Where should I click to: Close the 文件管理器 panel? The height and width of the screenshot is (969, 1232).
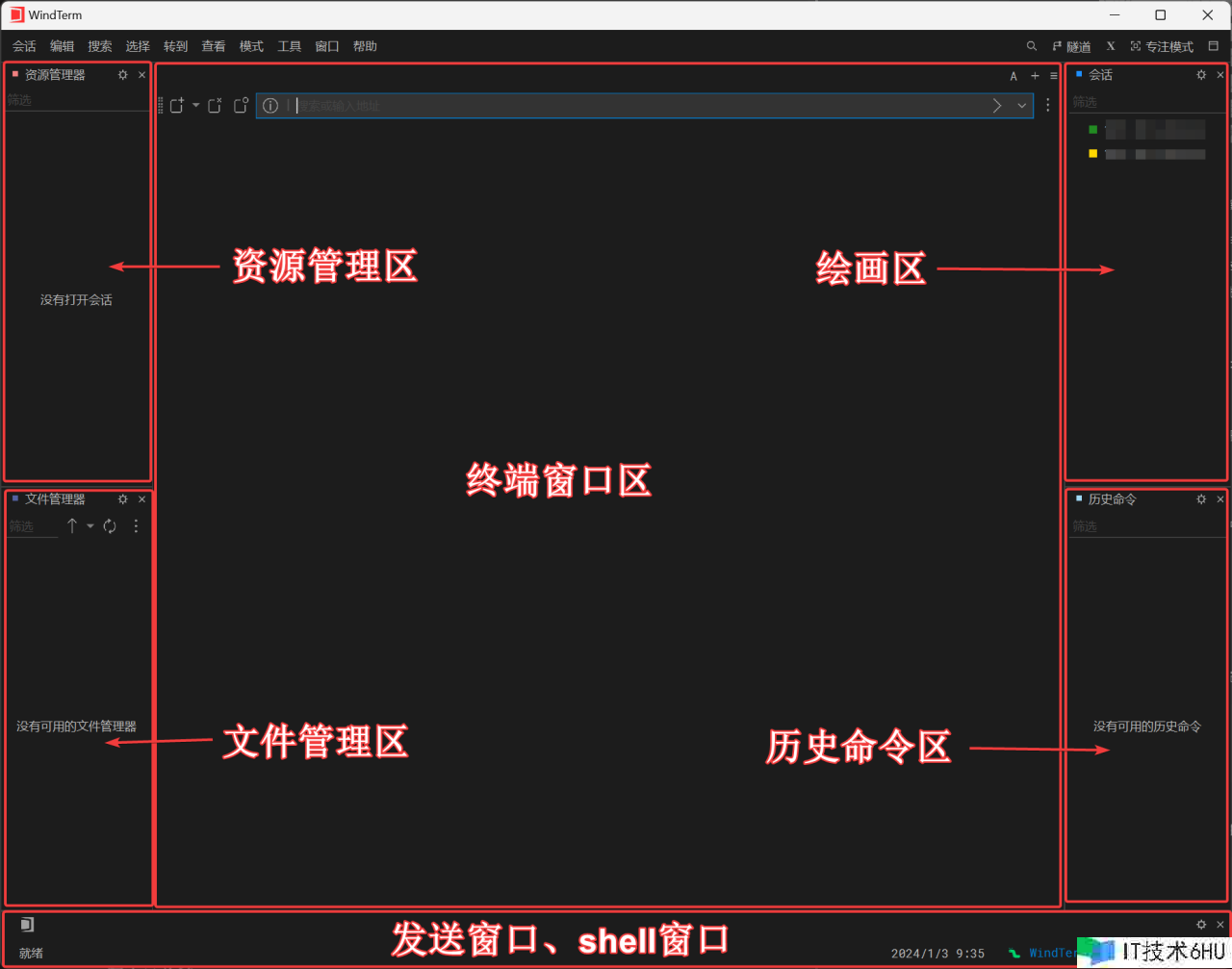pyautogui.click(x=142, y=499)
